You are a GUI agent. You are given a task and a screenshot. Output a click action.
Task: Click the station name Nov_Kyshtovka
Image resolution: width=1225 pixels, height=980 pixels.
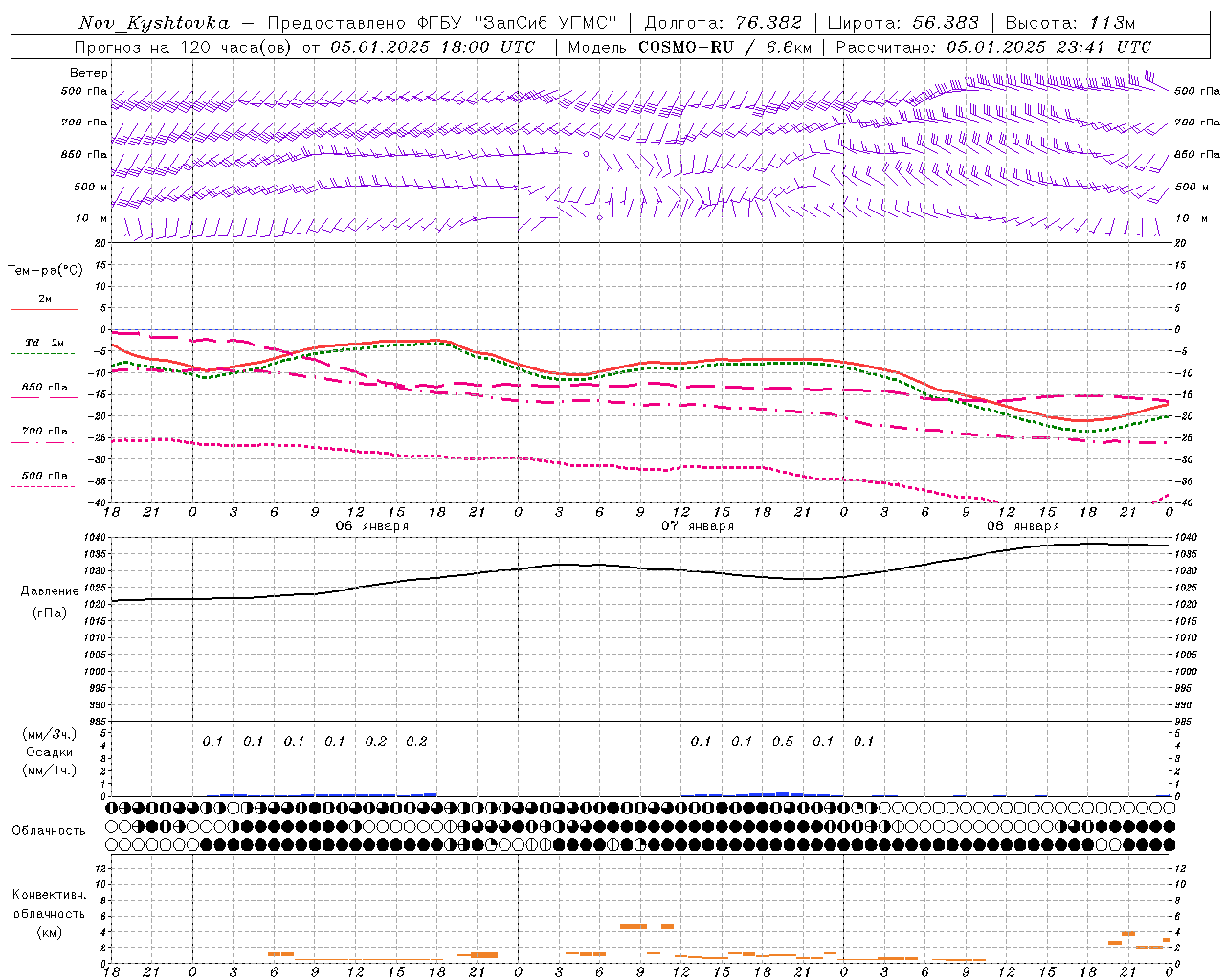154,23
